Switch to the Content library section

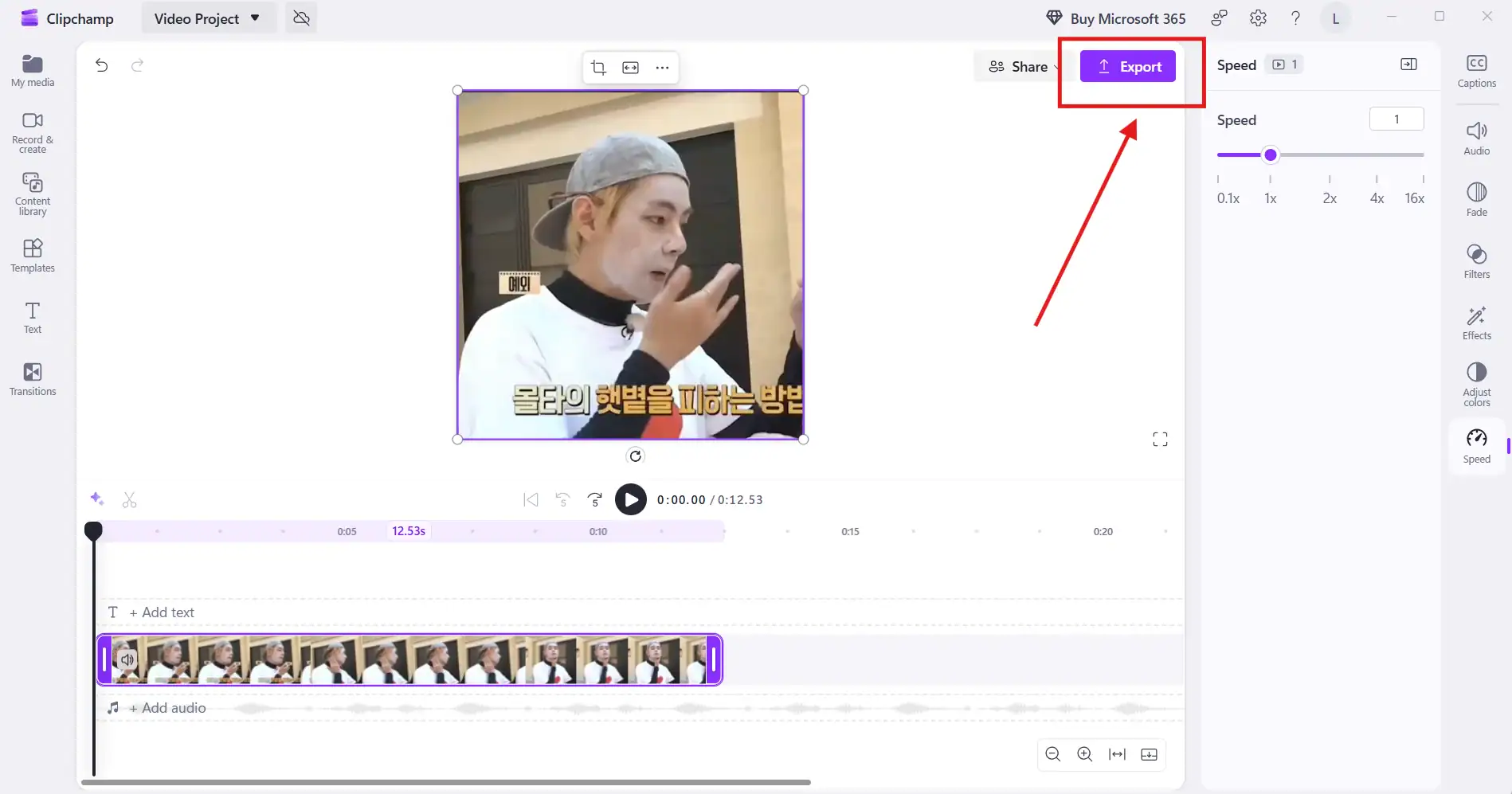[x=31, y=194]
